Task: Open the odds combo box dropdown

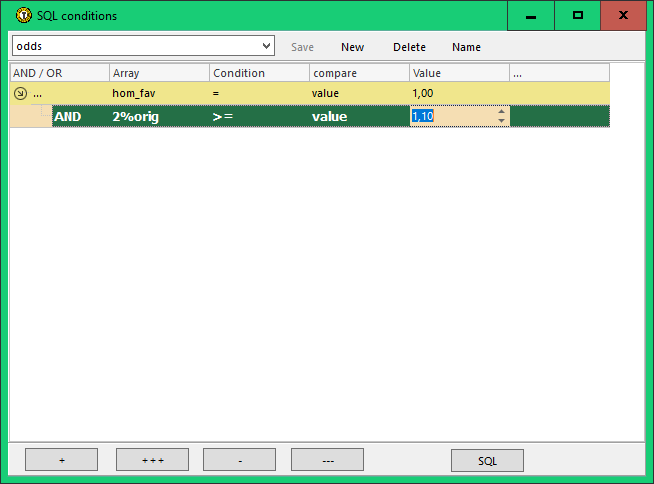Action: click(x=266, y=46)
